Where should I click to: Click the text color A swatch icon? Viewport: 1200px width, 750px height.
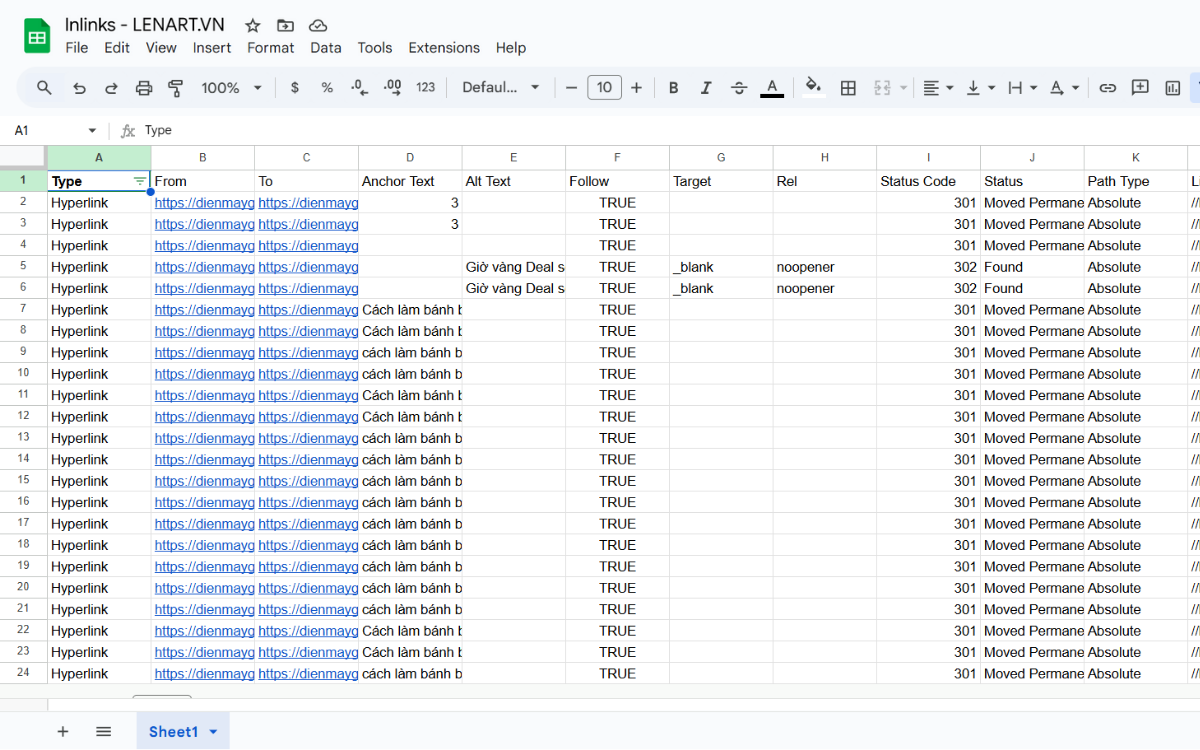771,88
